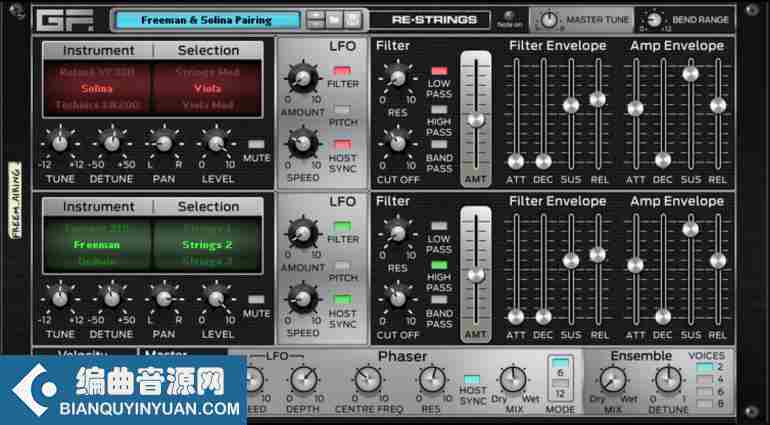The height and width of the screenshot is (425, 770).
Task: Click the save patch disk icon
Action: (x=353, y=20)
